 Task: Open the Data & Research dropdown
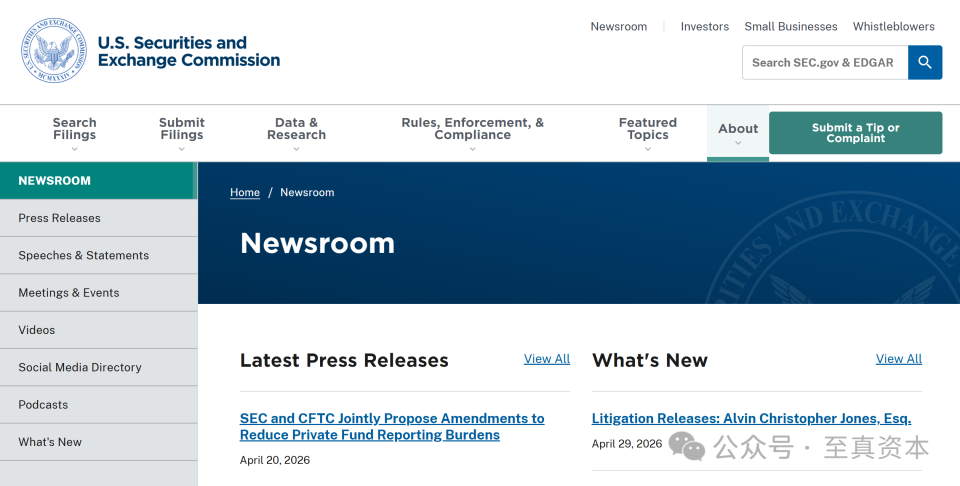click(296, 133)
